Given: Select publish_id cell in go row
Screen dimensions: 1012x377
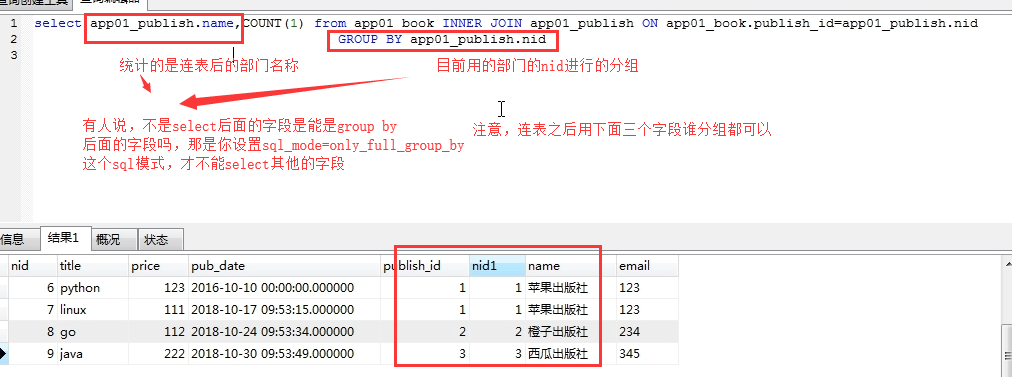Looking at the screenshot, I should [425, 332].
